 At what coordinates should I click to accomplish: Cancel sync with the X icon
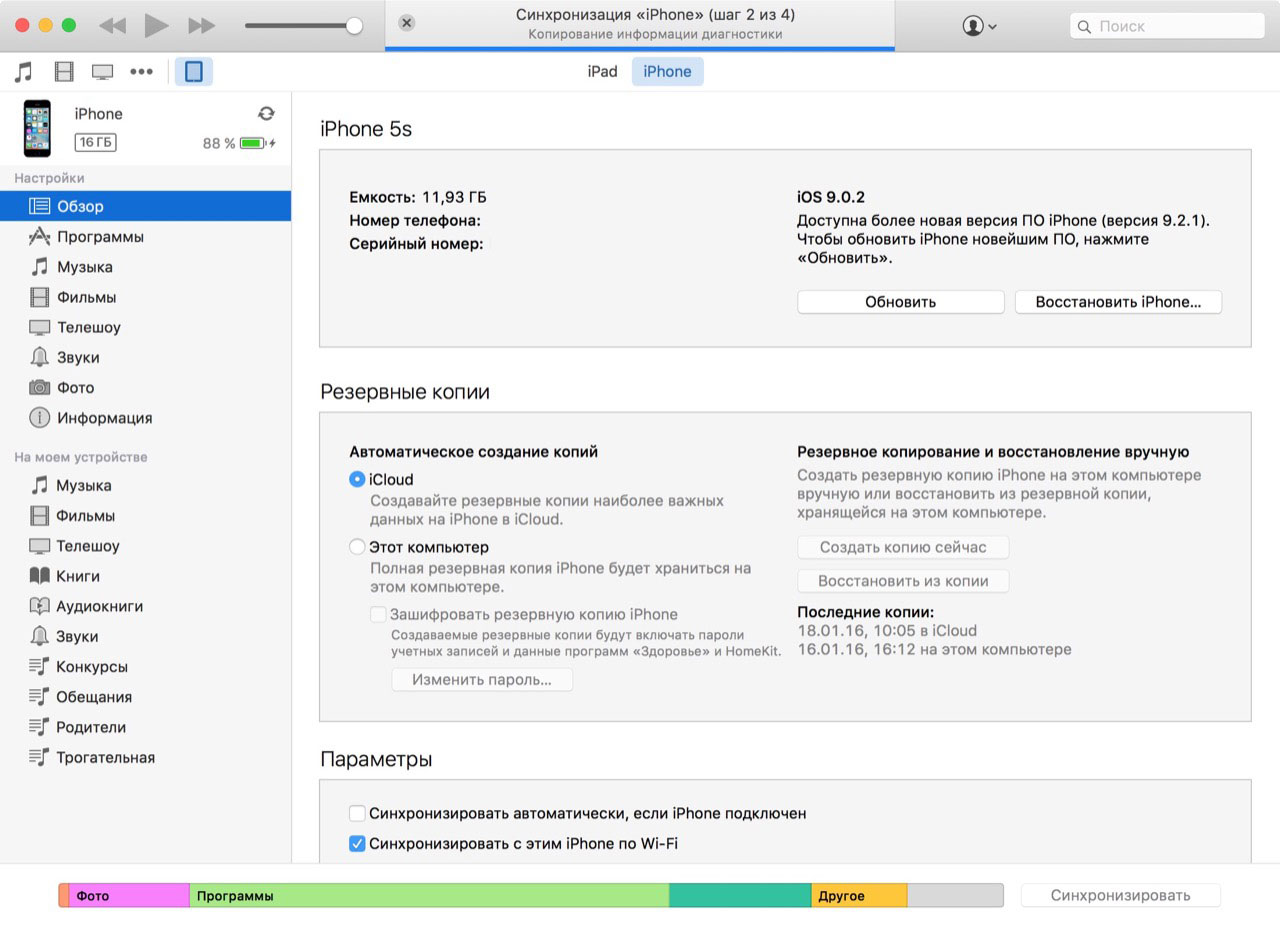tap(407, 23)
